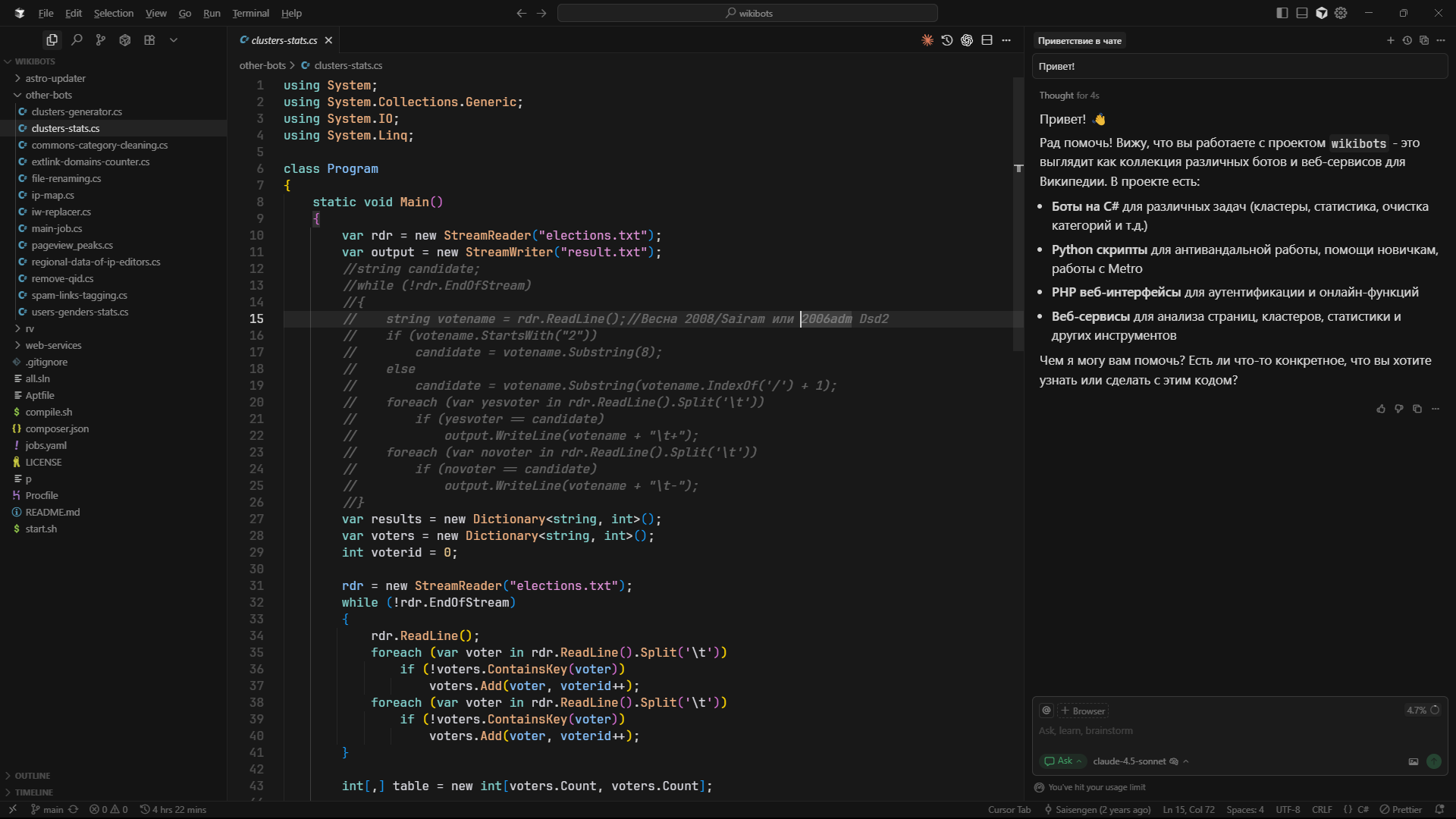The image size is (1456, 819).
Task: Toggle the secondary side bar
Action: (x=1321, y=13)
